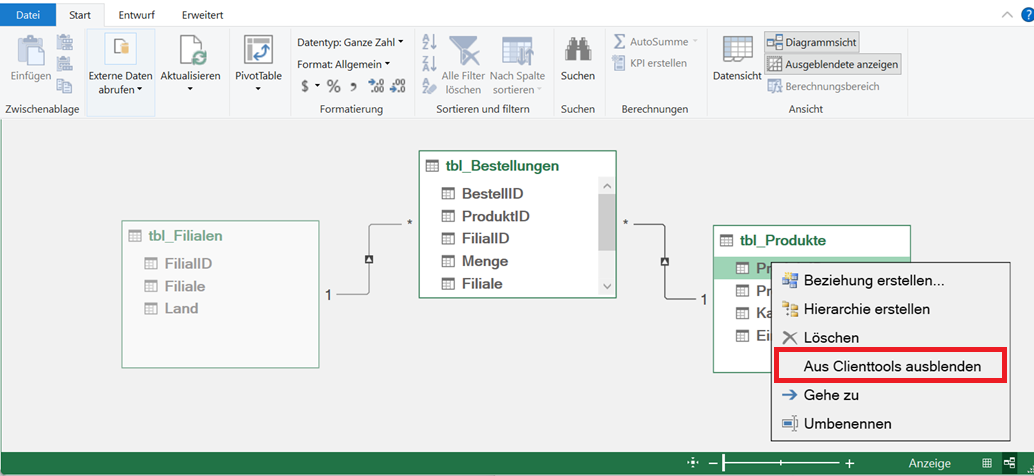Image resolution: width=1034 pixels, height=476 pixels.
Task: Expand Aktualisieren dropdown arrow
Action: coord(190,88)
